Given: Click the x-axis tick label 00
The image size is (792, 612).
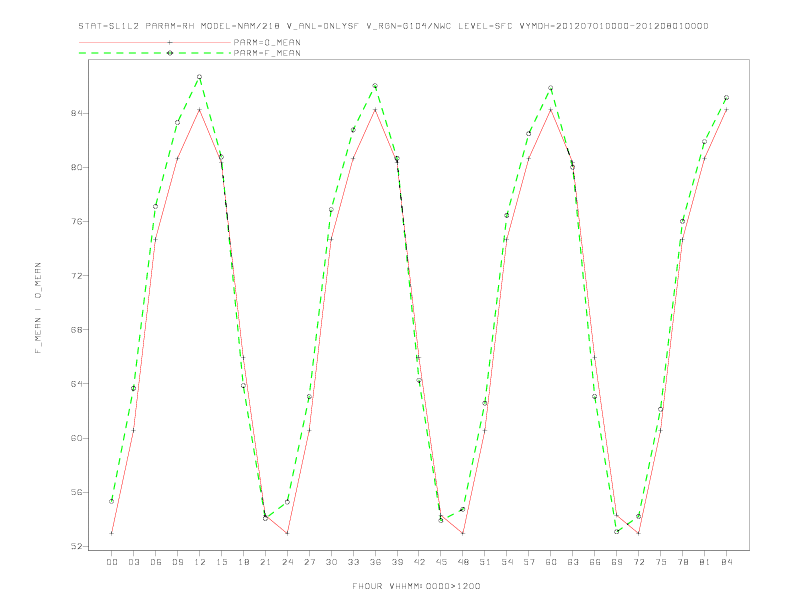Looking at the screenshot, I should [x=112, y=562].
